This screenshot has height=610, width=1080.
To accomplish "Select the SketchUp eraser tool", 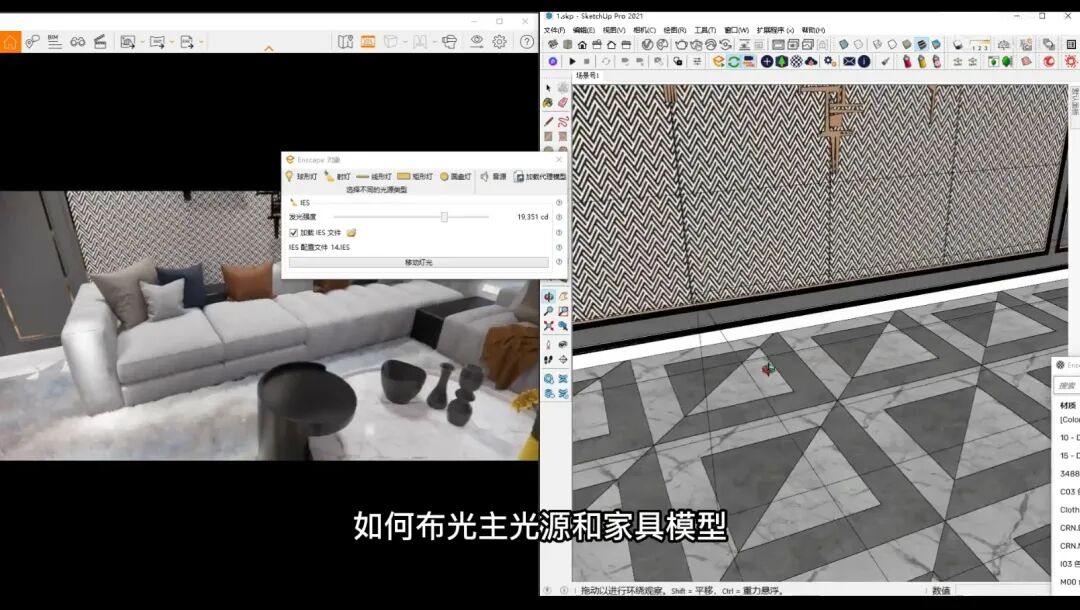I will (x=563, y=103).
